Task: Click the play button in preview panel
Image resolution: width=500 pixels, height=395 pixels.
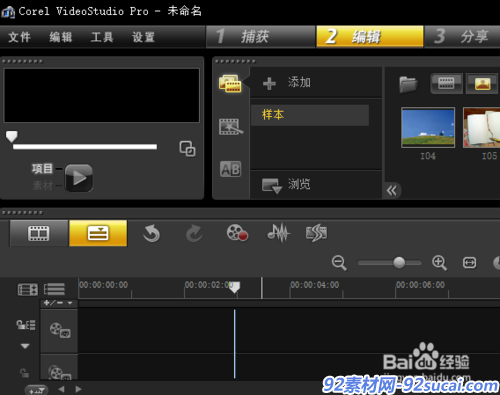Action: 79,178
